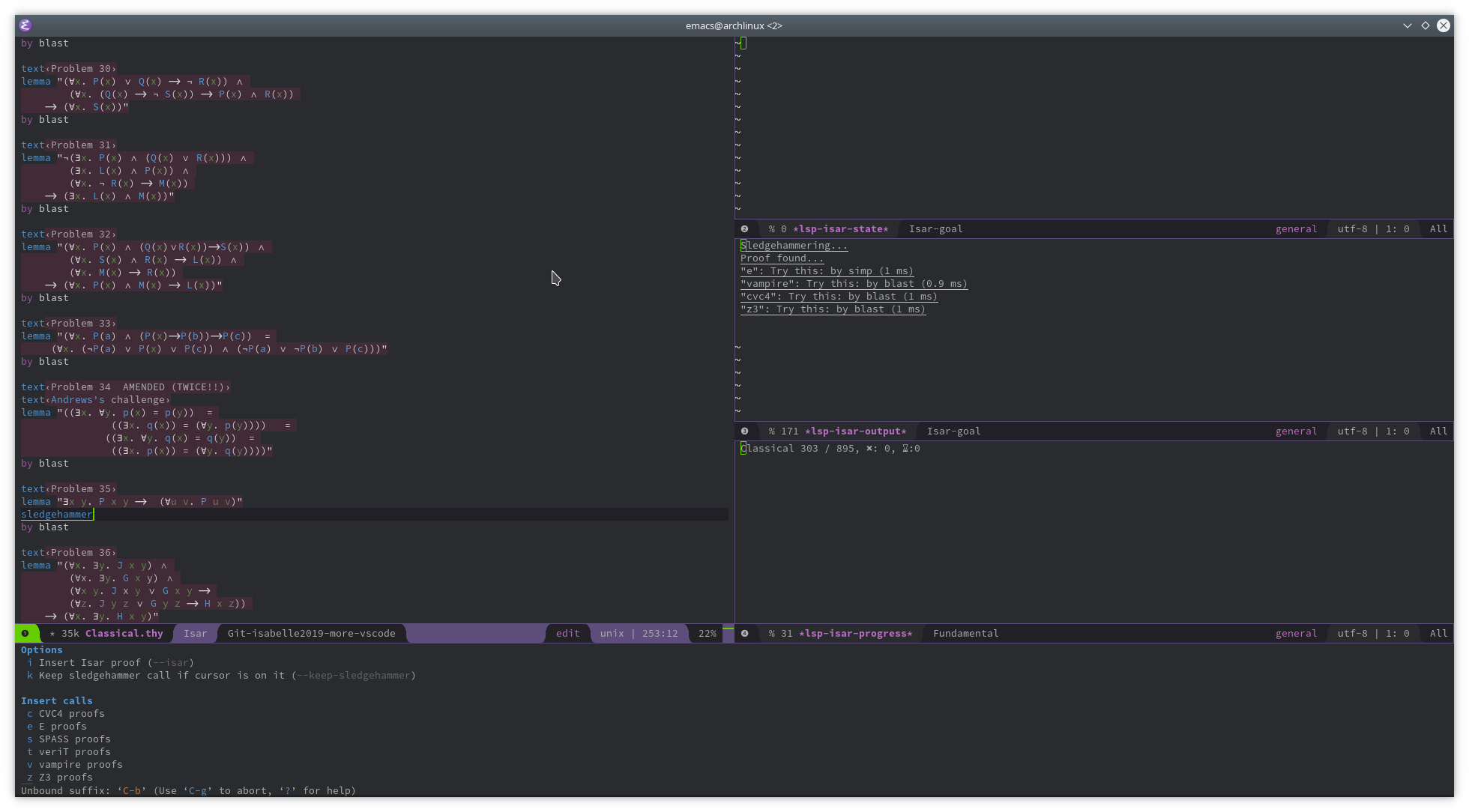Screen dimensions: 1469x812
Task: Choose the veriT proofs insert call
Action: click(69, 752)
